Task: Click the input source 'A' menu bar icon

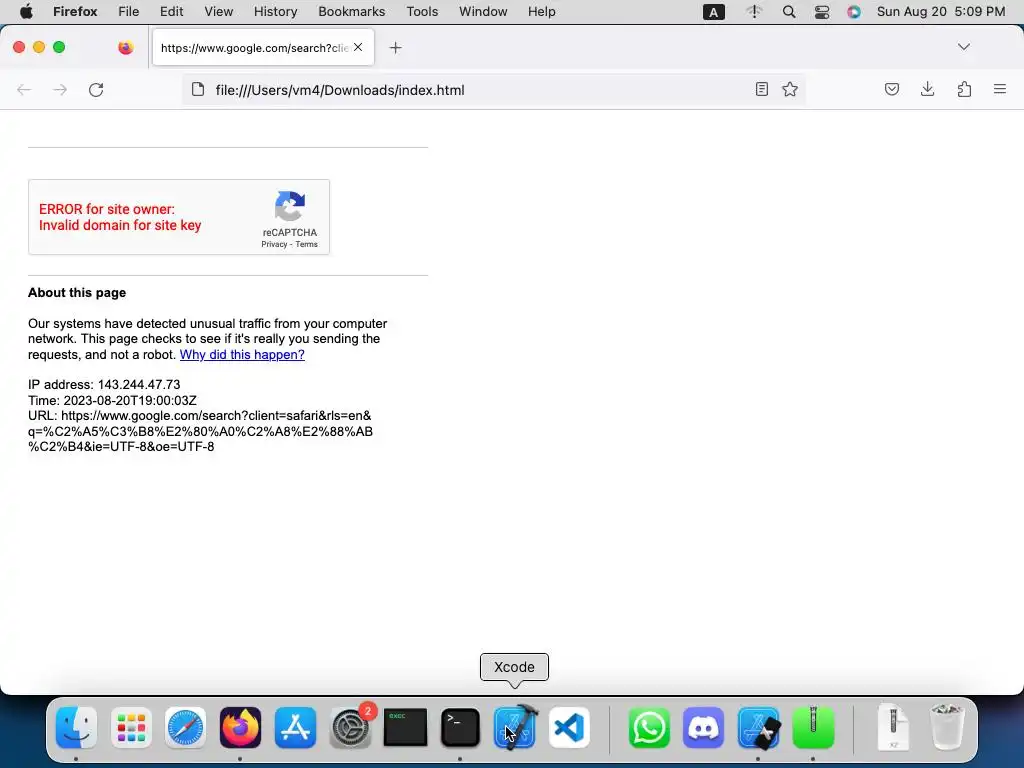Action: pyautogui.click(x=714, y=12)
